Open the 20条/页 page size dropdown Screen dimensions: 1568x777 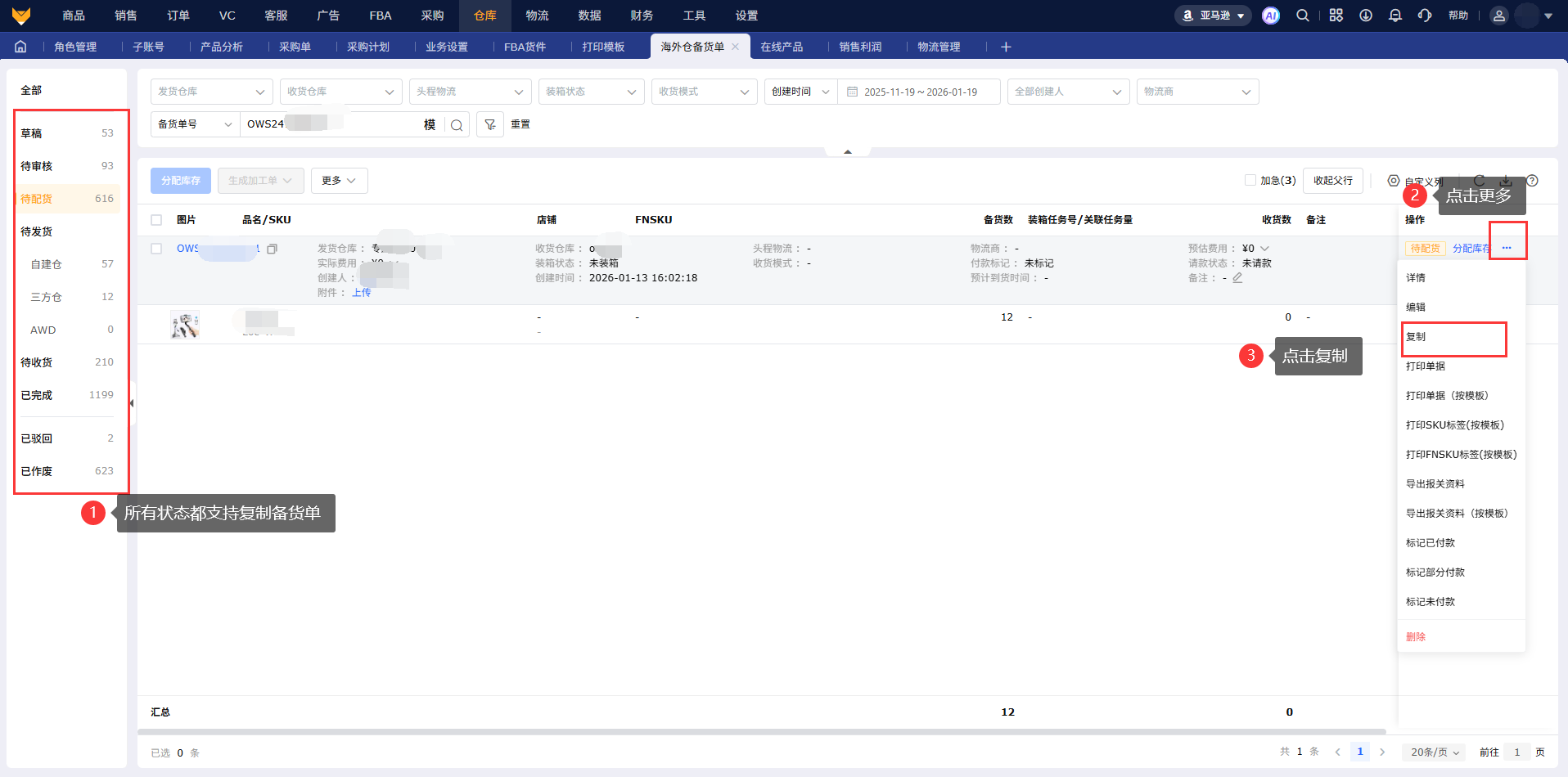pos(1435,752)
